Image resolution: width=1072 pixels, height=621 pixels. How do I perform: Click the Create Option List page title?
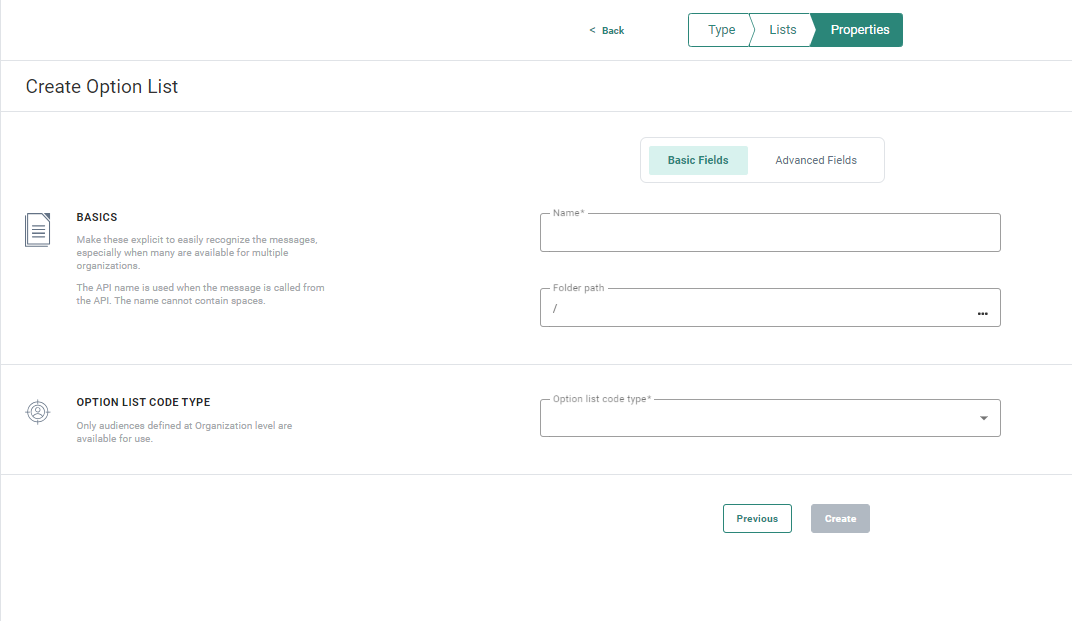pyautogui.click(x=102, y=87)
